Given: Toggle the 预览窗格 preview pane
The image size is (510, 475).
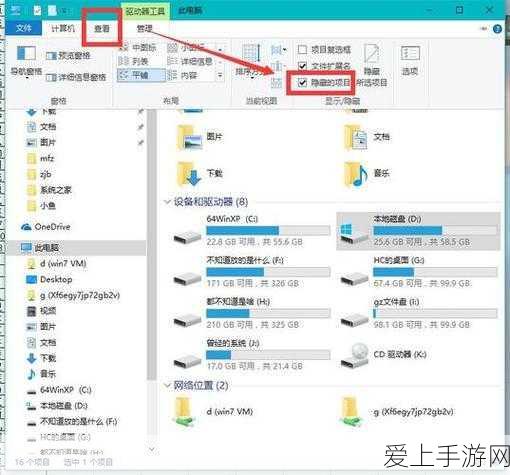Looking at the screenshot, I should point(68,56).
